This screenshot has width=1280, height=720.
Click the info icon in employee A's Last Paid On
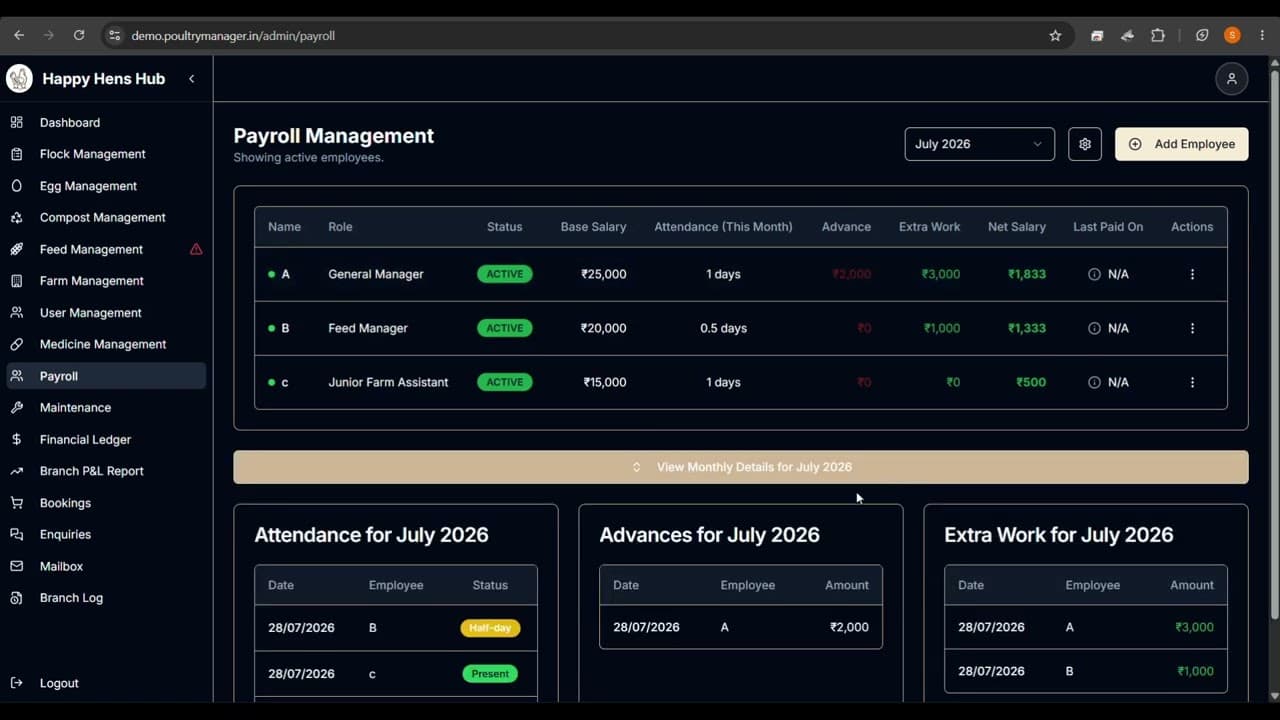pyautogui.click(x=1094, y=274)
